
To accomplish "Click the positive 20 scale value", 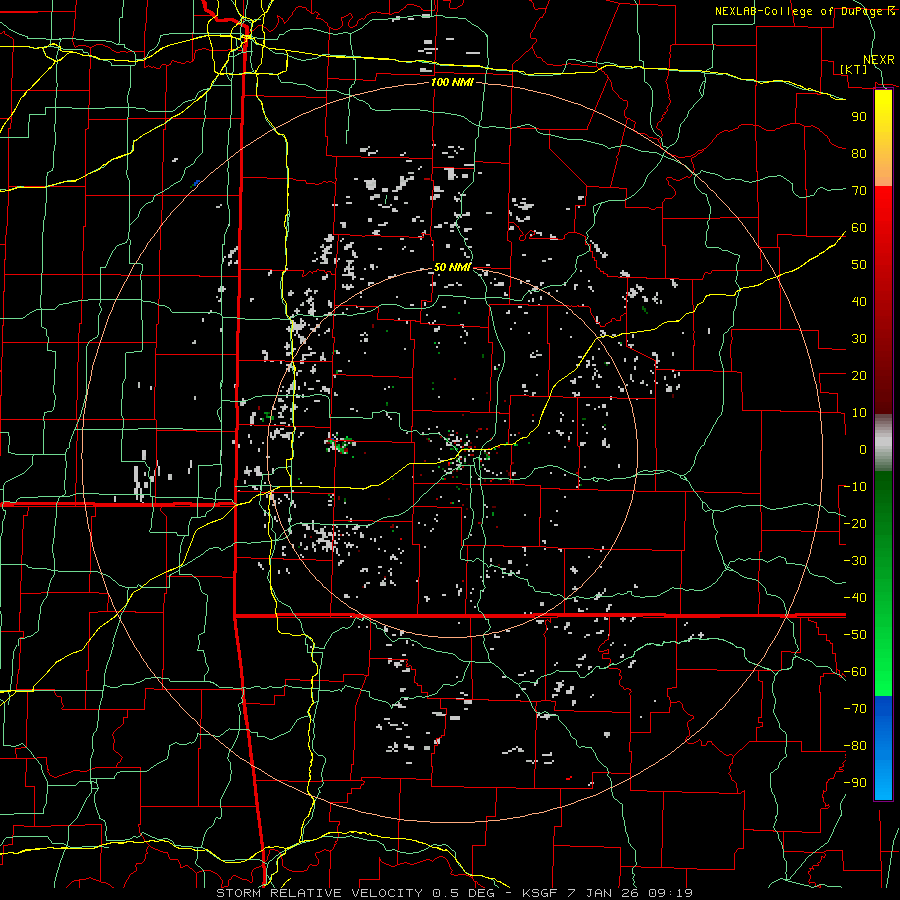I will [x=859, y=376].
